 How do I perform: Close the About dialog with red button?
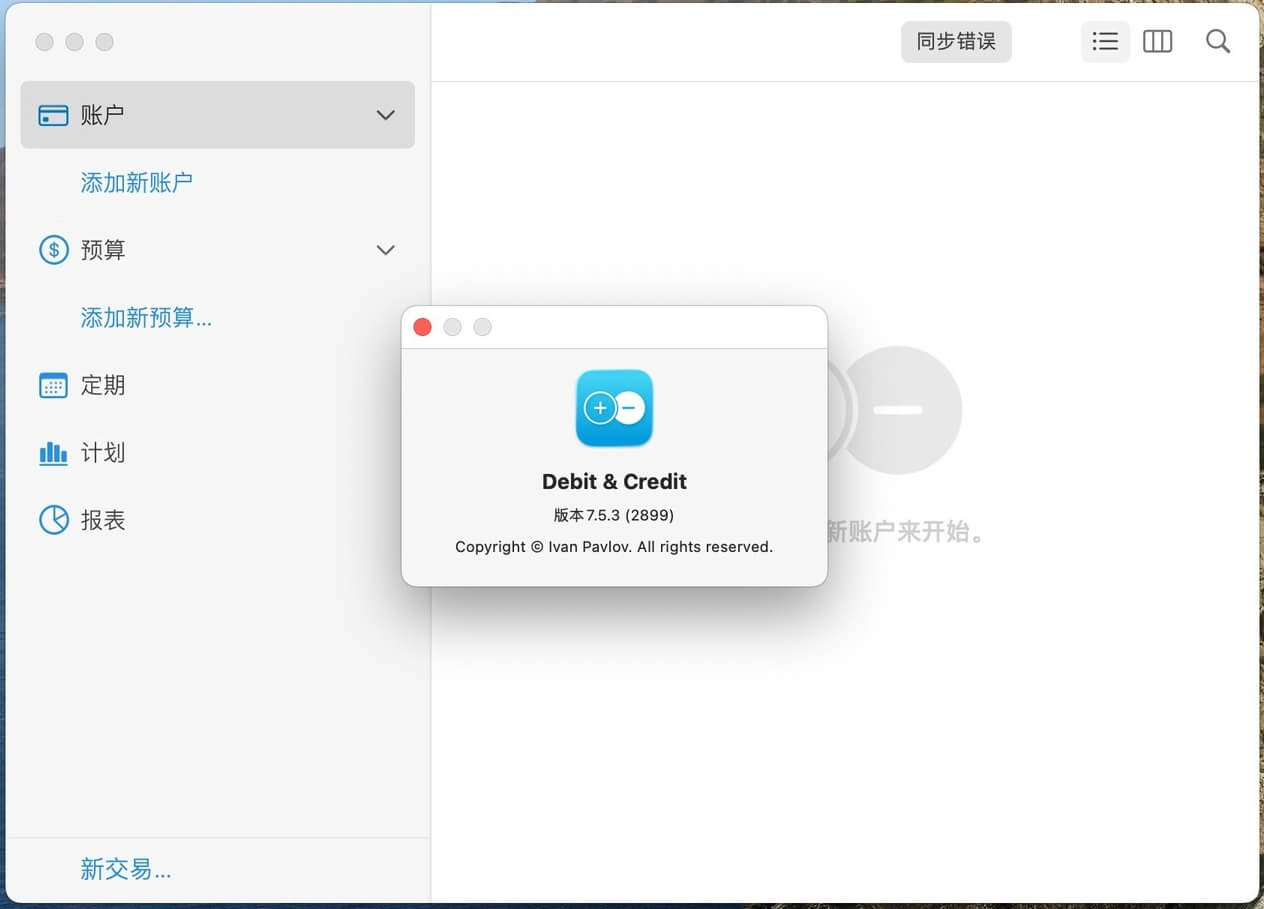[423, 328]
